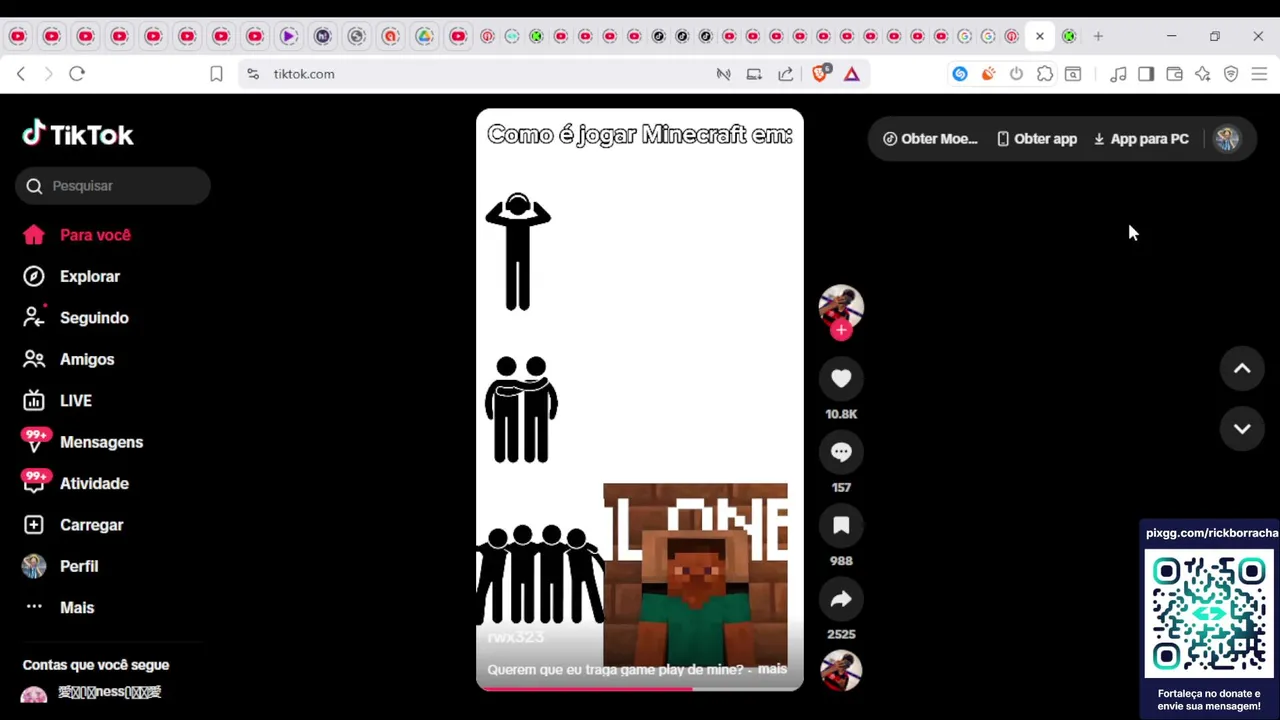Toggle the browser sidebar panel

[x=1146, y=74]
